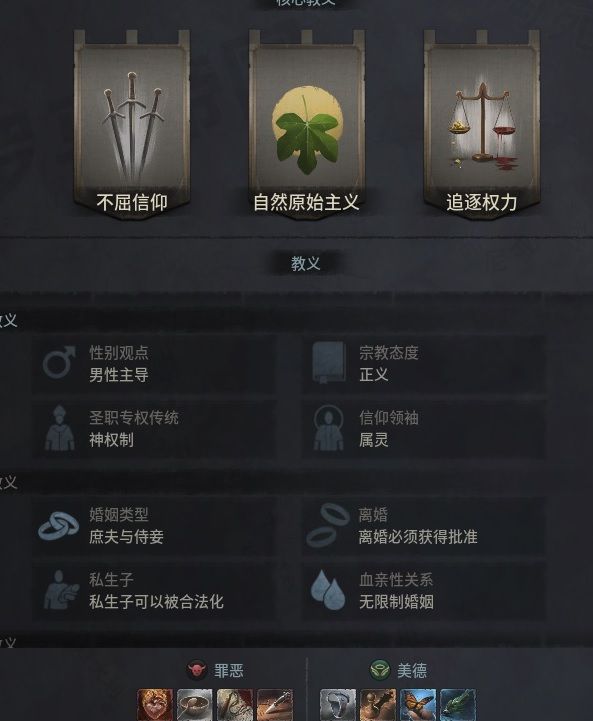Click the interlinked rings 婚姻类型 icon
This screenshot has height=721, width=593.
59,525
